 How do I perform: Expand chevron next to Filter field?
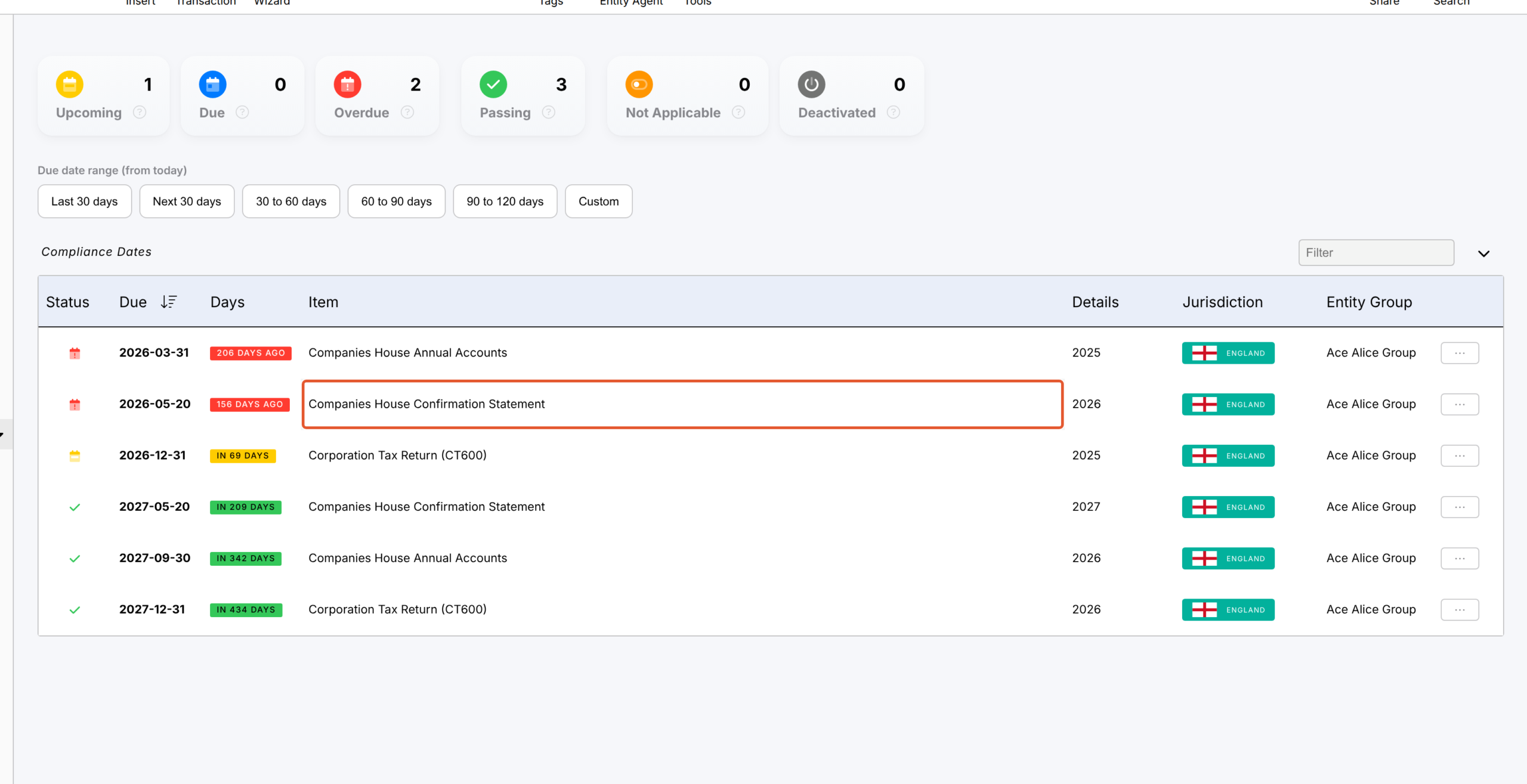pyautogui.click(x=1484, y=253)
